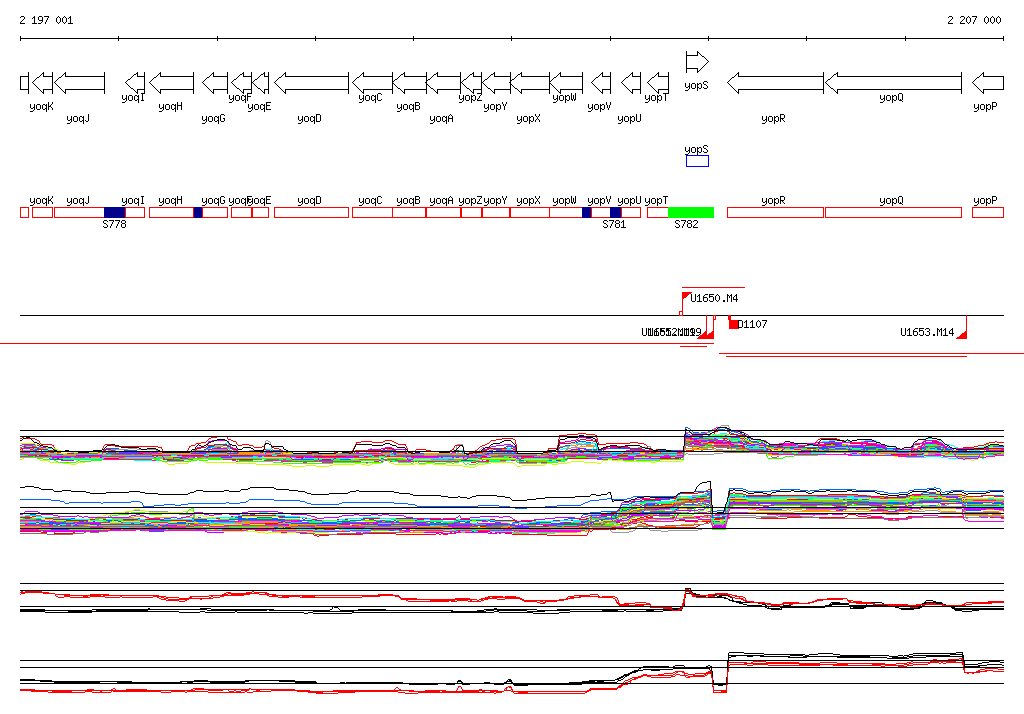Image resolution: width=1024 pixels, height=714 pixels.
Task: Click the start coordinate "2 197 001"
Action: click(46, 20)
